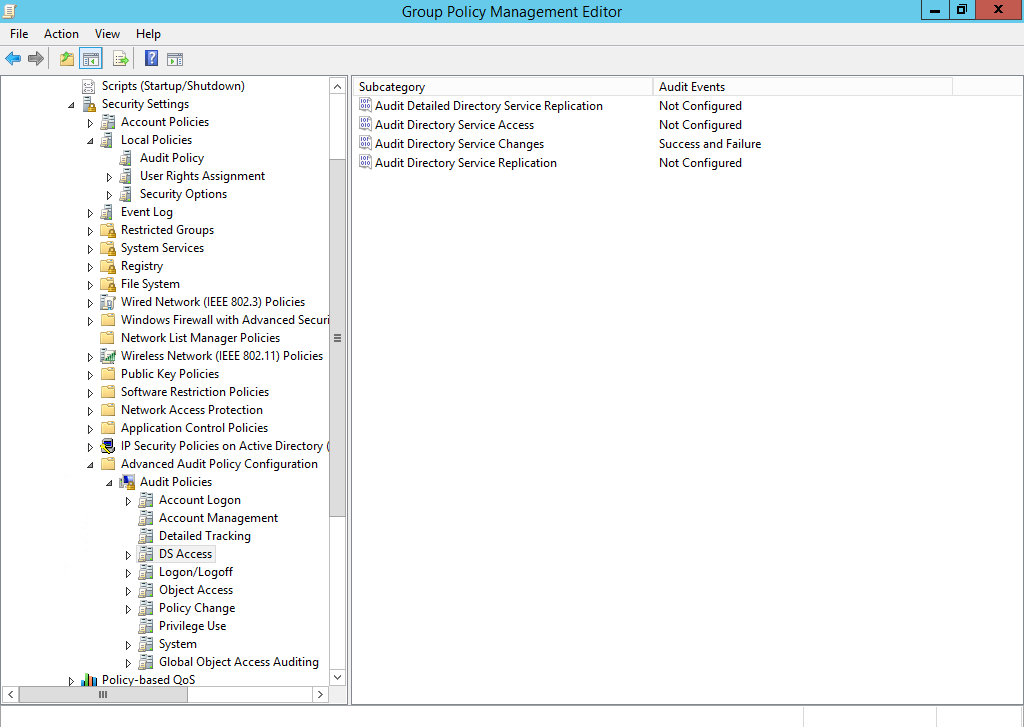This screenshot has width=1024, height=727.
Task: Open the View menu
Action: click(107, 34)
